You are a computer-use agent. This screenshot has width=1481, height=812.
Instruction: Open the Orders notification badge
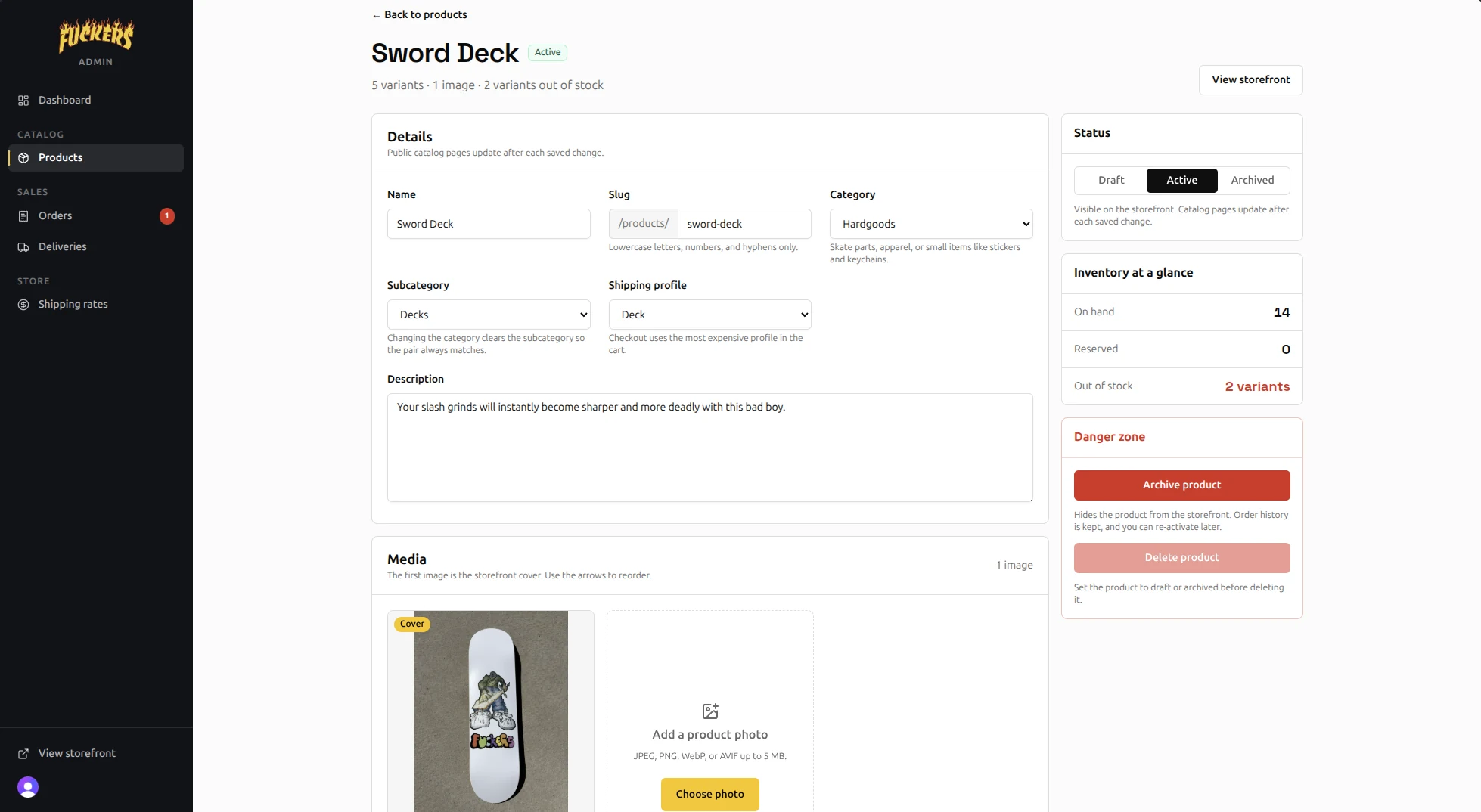(167, 216)
